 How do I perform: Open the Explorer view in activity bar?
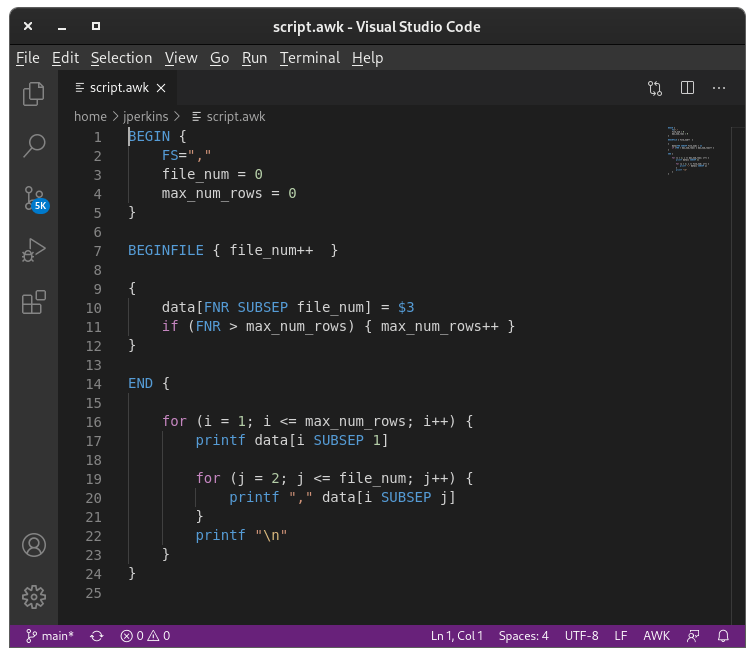click(x=34, y=93)
